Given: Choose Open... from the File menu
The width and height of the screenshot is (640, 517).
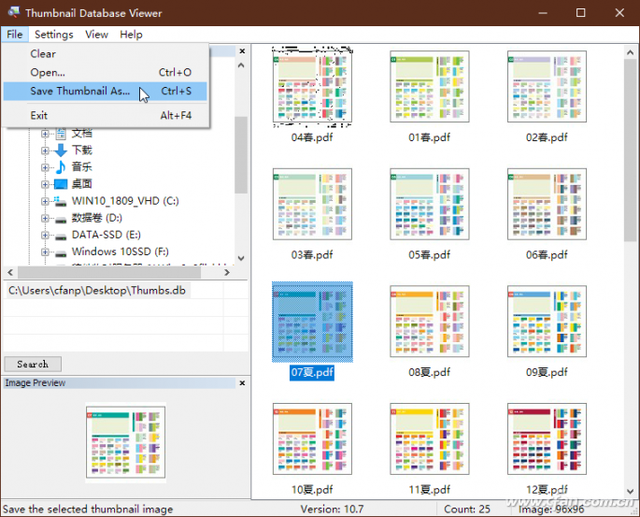Looking at the screenshot, I should point(105,72).
